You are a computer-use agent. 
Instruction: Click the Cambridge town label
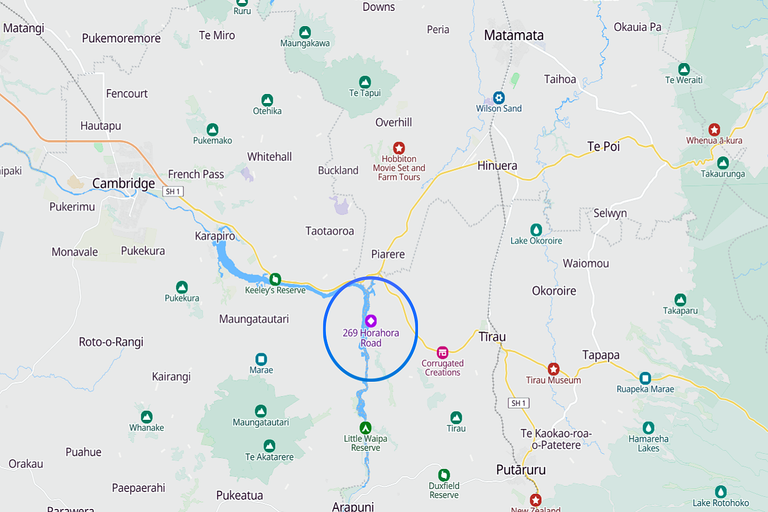pos(123,184)
